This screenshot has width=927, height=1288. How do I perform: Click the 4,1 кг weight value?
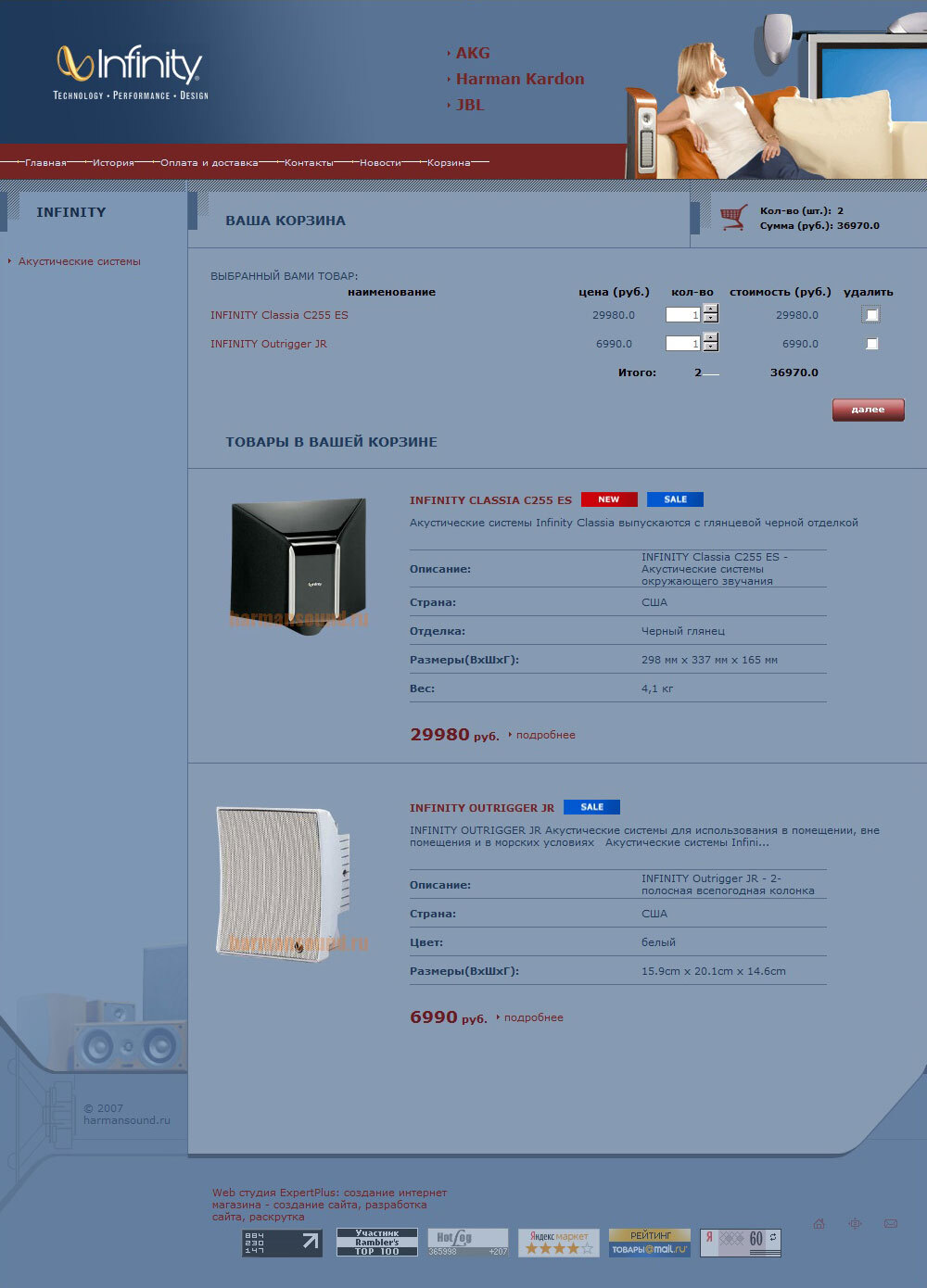(657, 688)
